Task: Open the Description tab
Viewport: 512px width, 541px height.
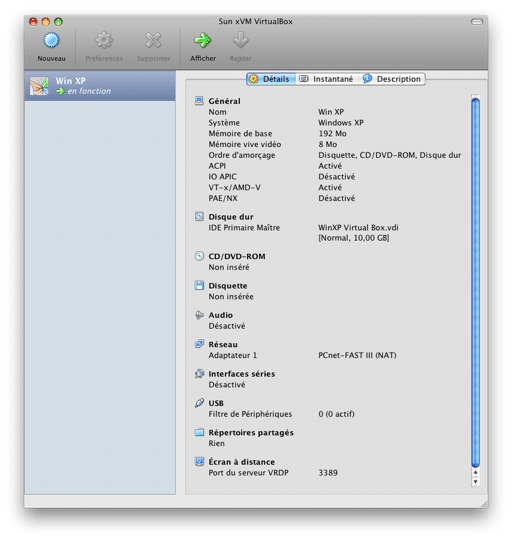Action: [x=392, y=79]
